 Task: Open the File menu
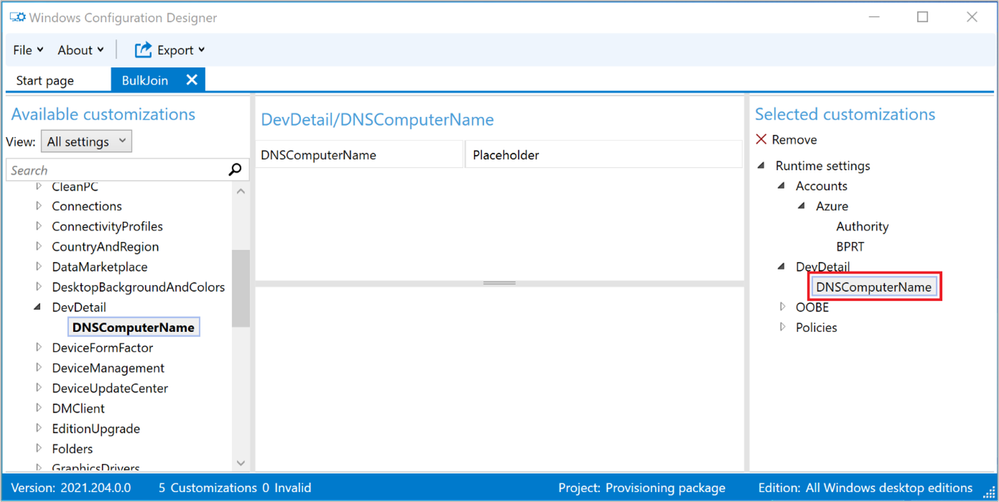click(28, 50)
